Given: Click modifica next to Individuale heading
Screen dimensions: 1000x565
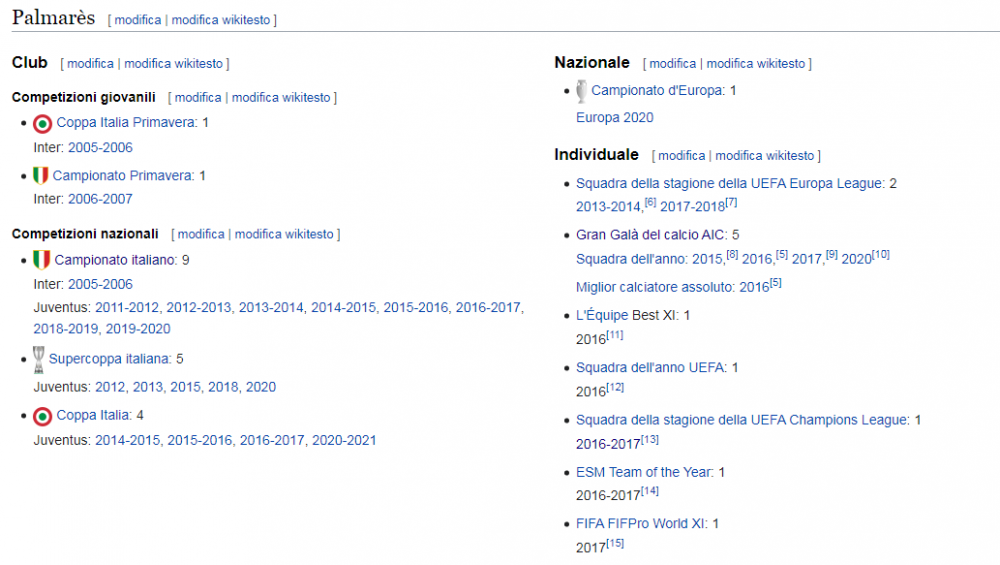Looking at the screenshot, I should click(x=682, y=156).
